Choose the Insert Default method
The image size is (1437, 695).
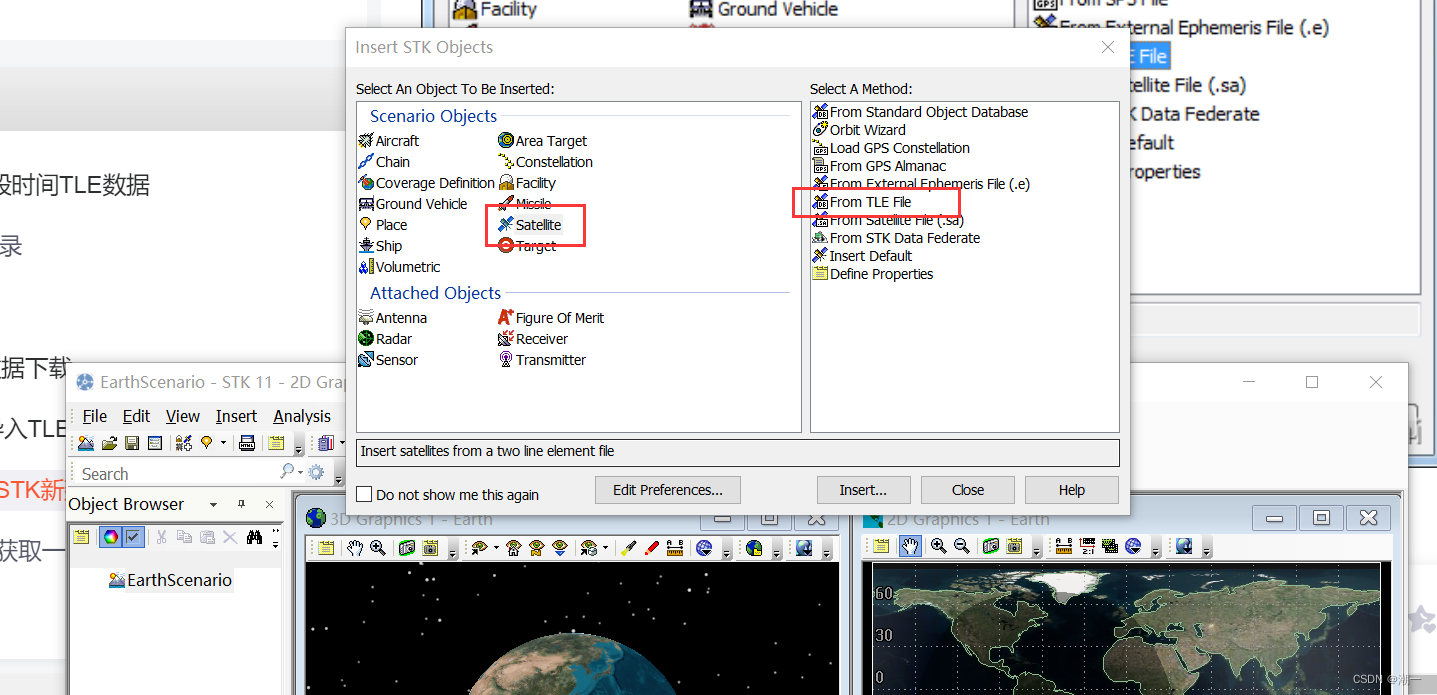tap(861, 256)
